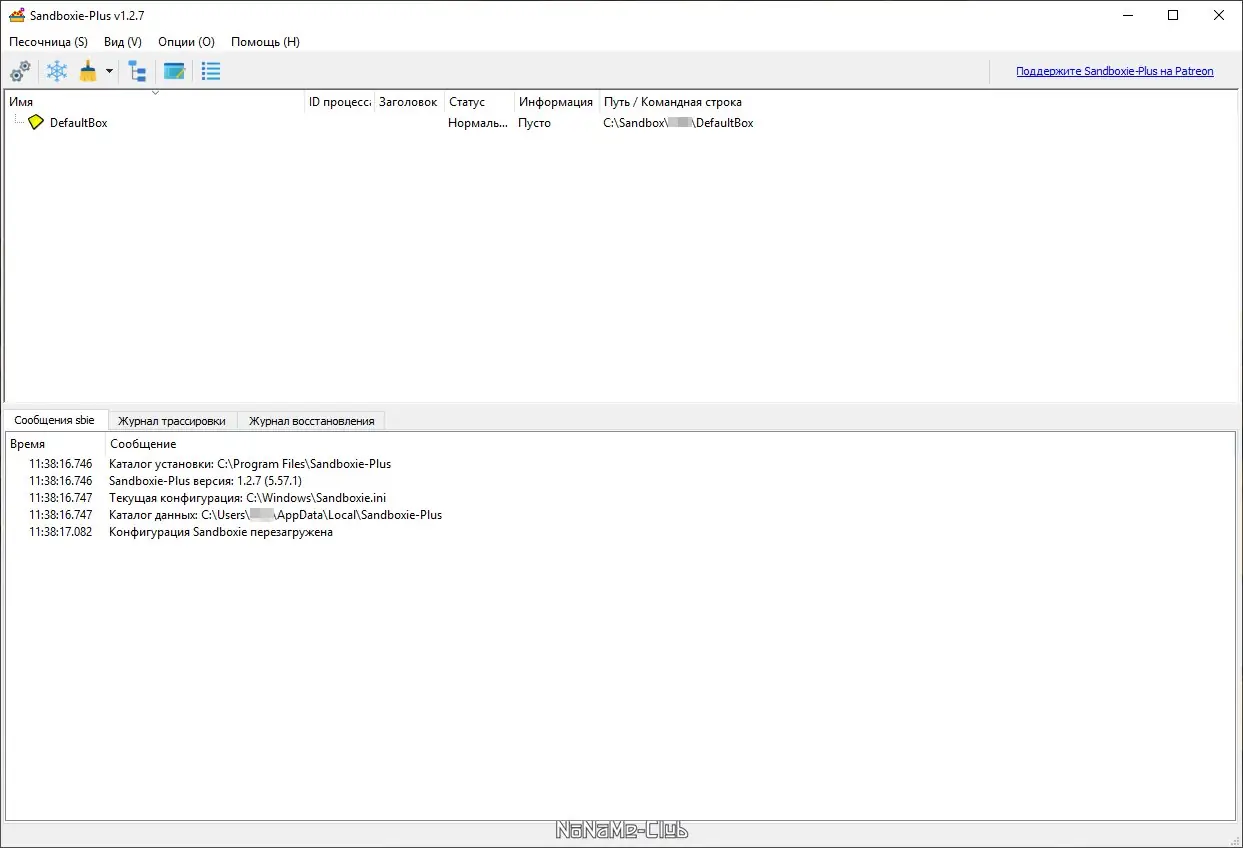
Task: Sort by Заголовок column header
Action: click(410, 102)
